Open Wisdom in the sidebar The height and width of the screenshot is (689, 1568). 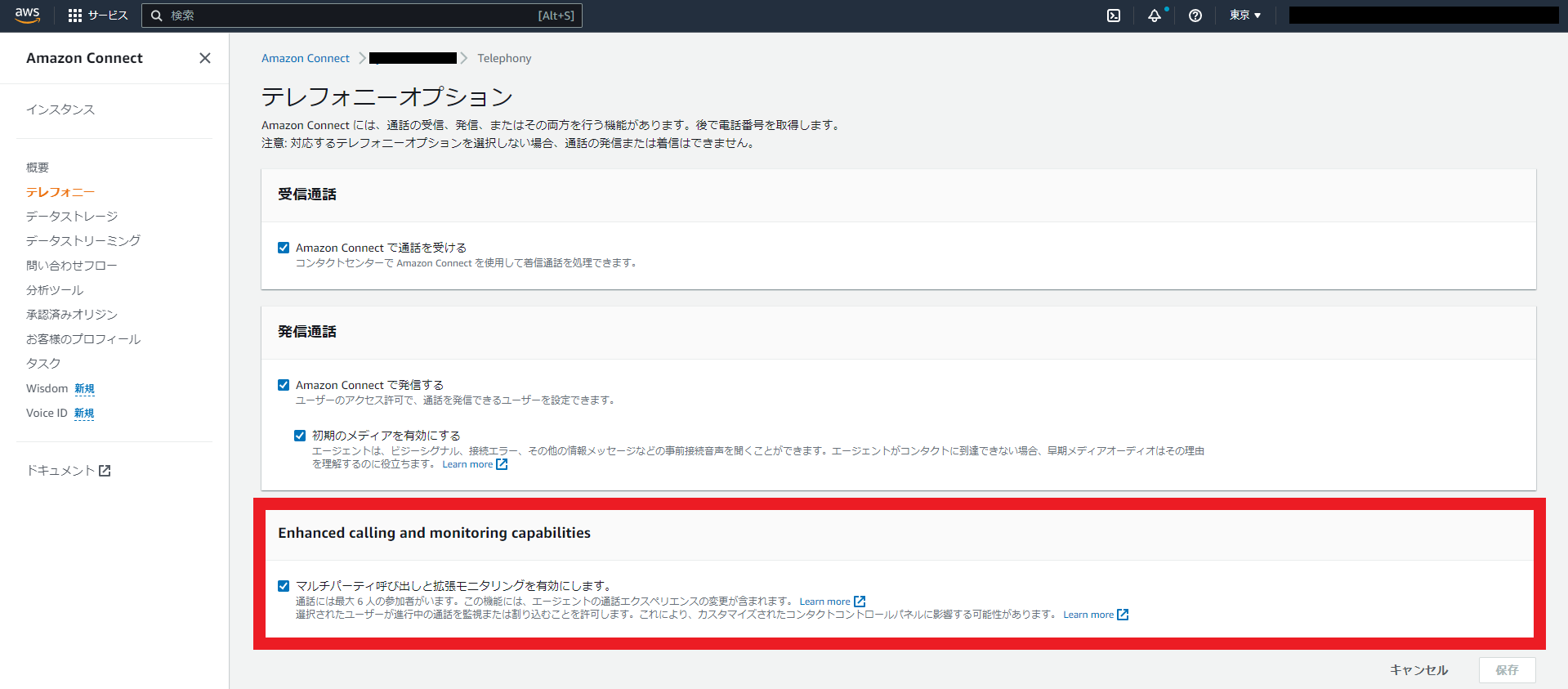[x=47, y=388]
